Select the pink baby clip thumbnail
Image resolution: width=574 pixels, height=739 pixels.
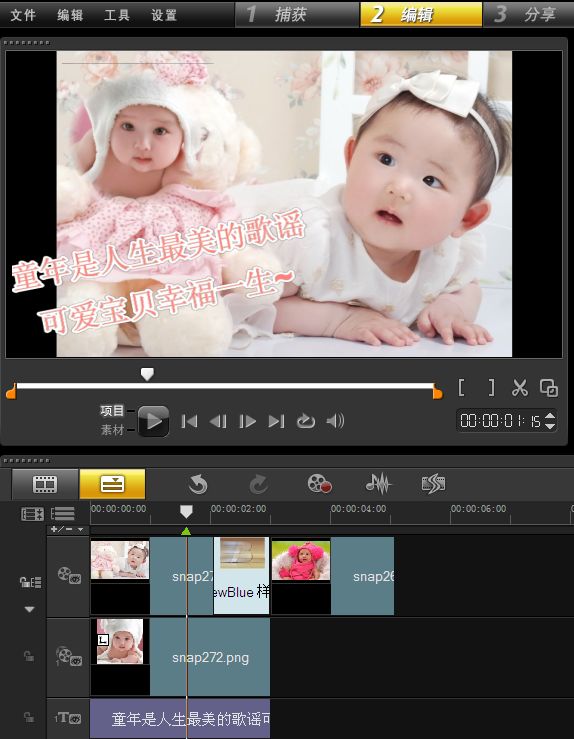[301, 560]
